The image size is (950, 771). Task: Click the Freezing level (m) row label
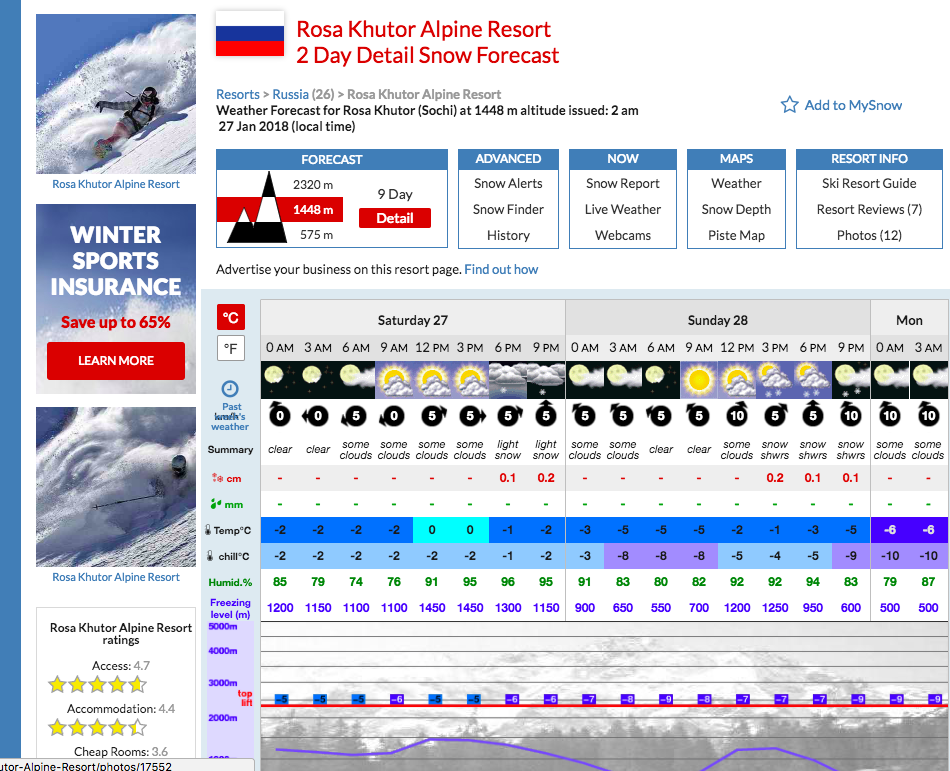(230, 608)
